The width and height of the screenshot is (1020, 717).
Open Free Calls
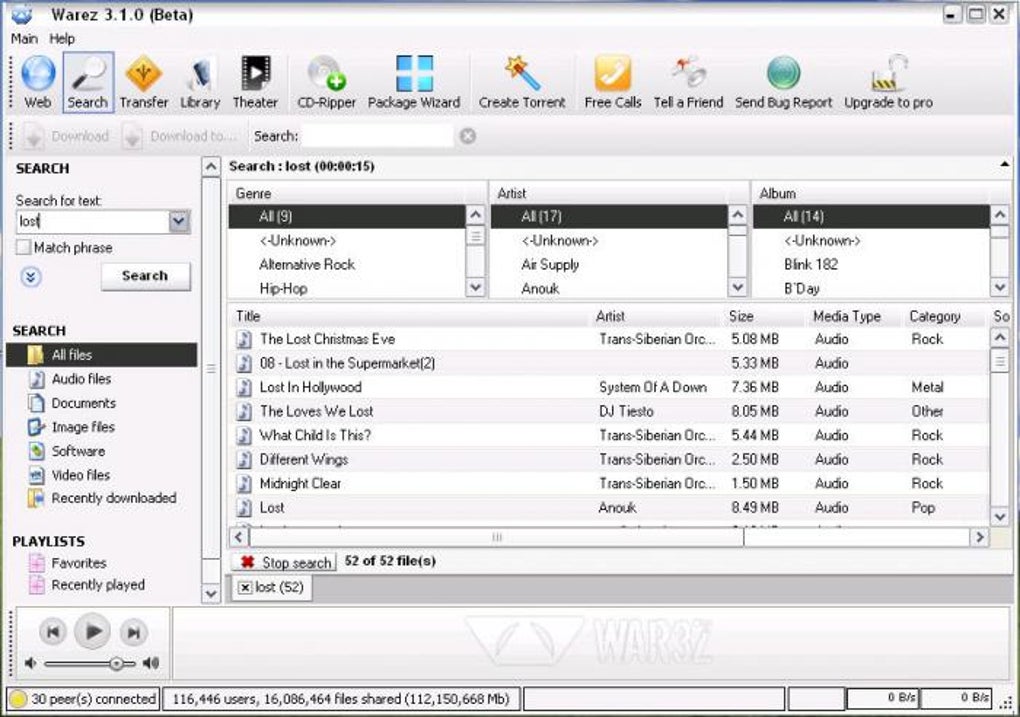coord(613,82)
